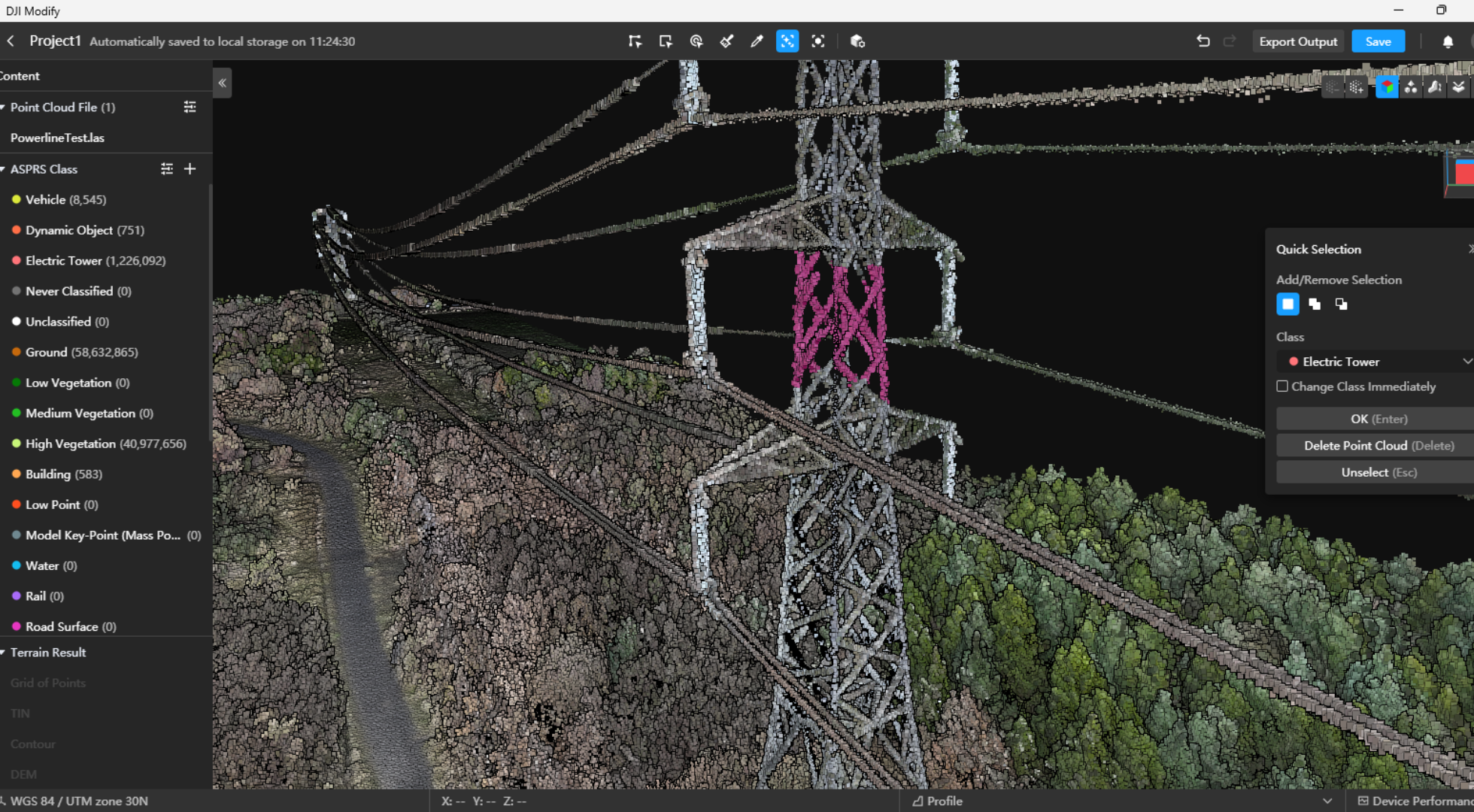1474x812 pixels.
Task: Click the undo arrow icon
Action: tap(1203, 41)
